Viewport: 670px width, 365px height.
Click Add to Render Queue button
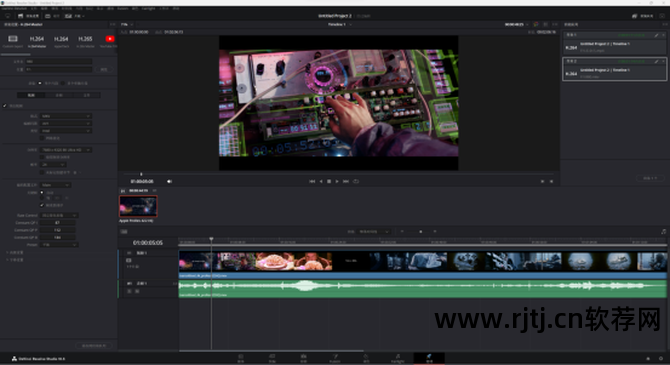tap(94, 345)
